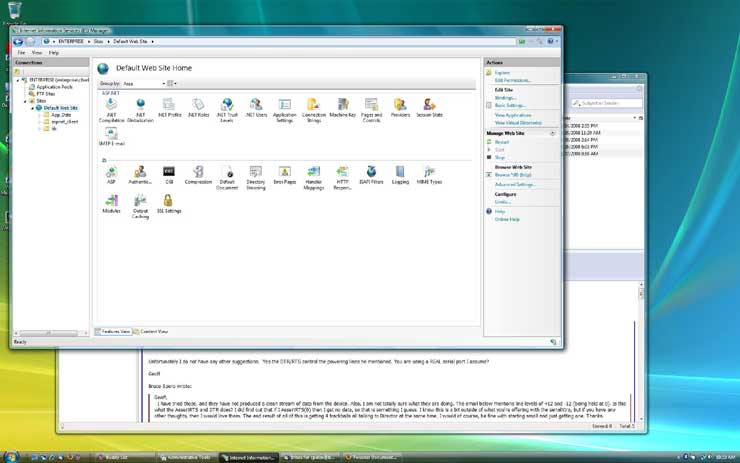Open the Directory Browsing feature
740x463 pixels.
[x=256, y=177]
